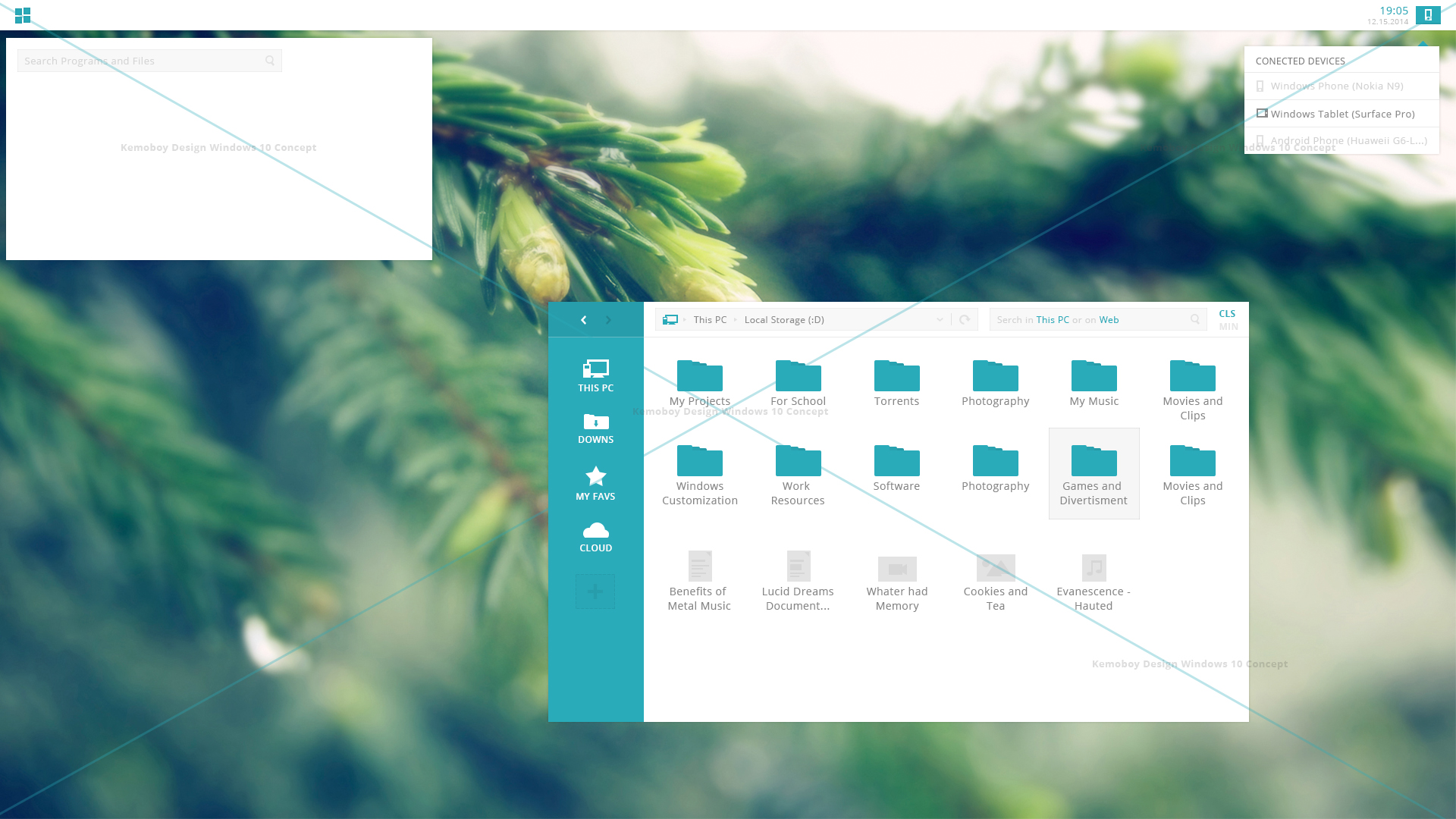Select the MY FAVS star icon

pos(596,476)
